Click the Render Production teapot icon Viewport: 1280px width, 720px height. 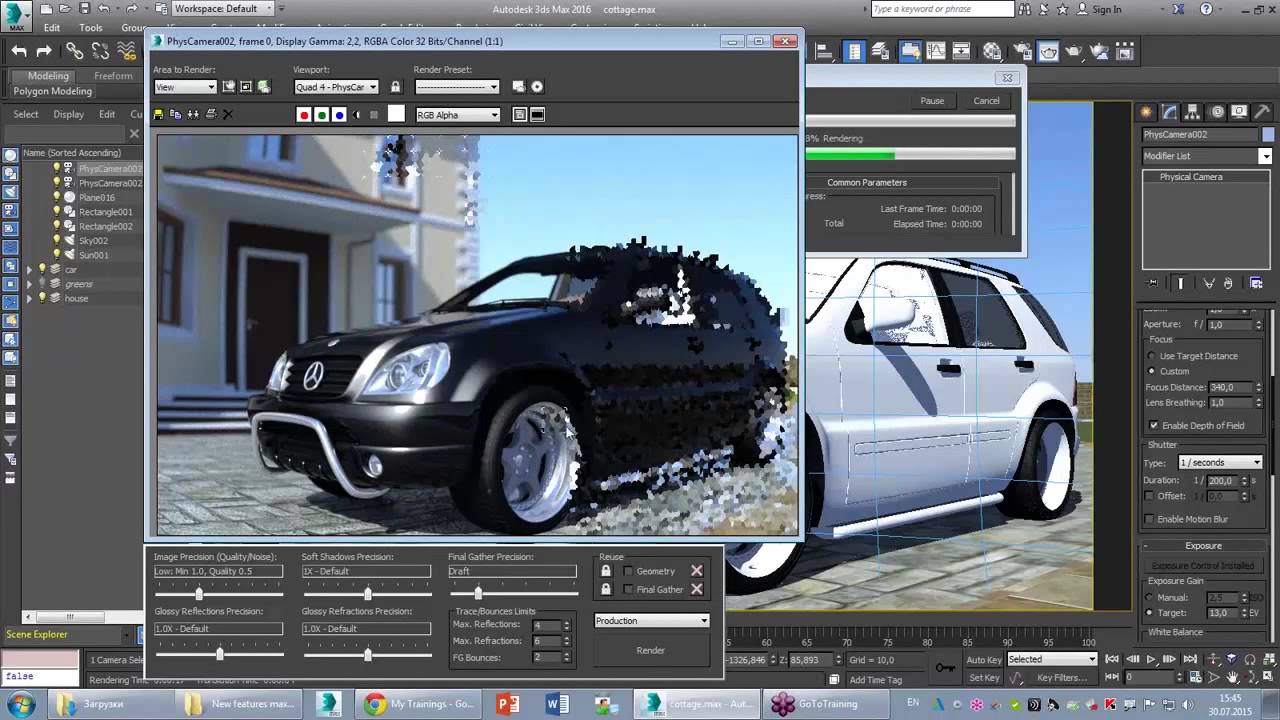point(1074,51)
